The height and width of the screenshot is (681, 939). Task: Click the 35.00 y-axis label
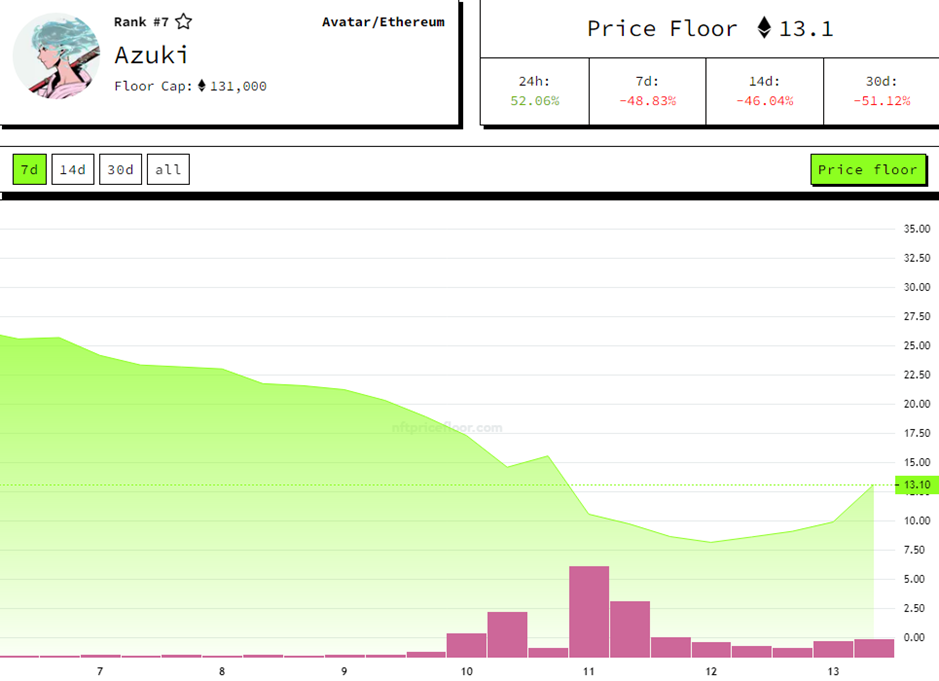click(917, 229)
